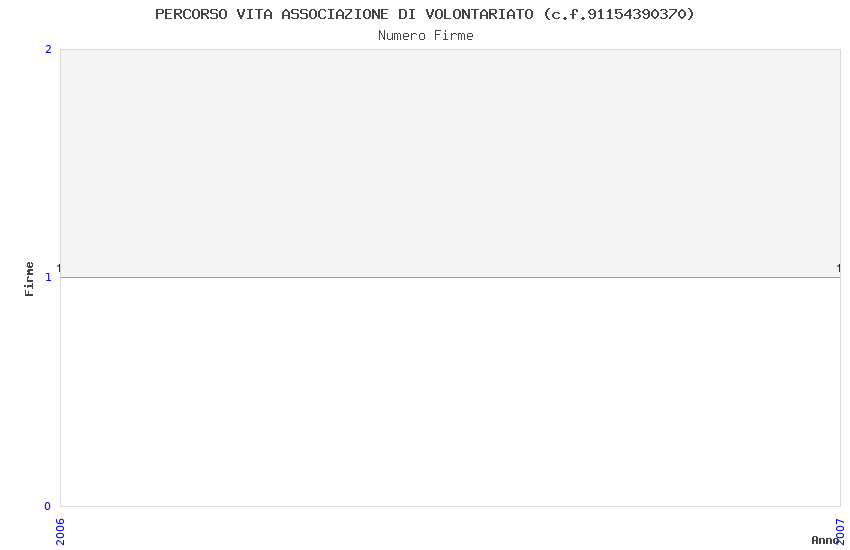Click the word VOLONTARIATO in the title
Image resolution: width=850 pixels, height=550 pixels.
pos(479,15)
